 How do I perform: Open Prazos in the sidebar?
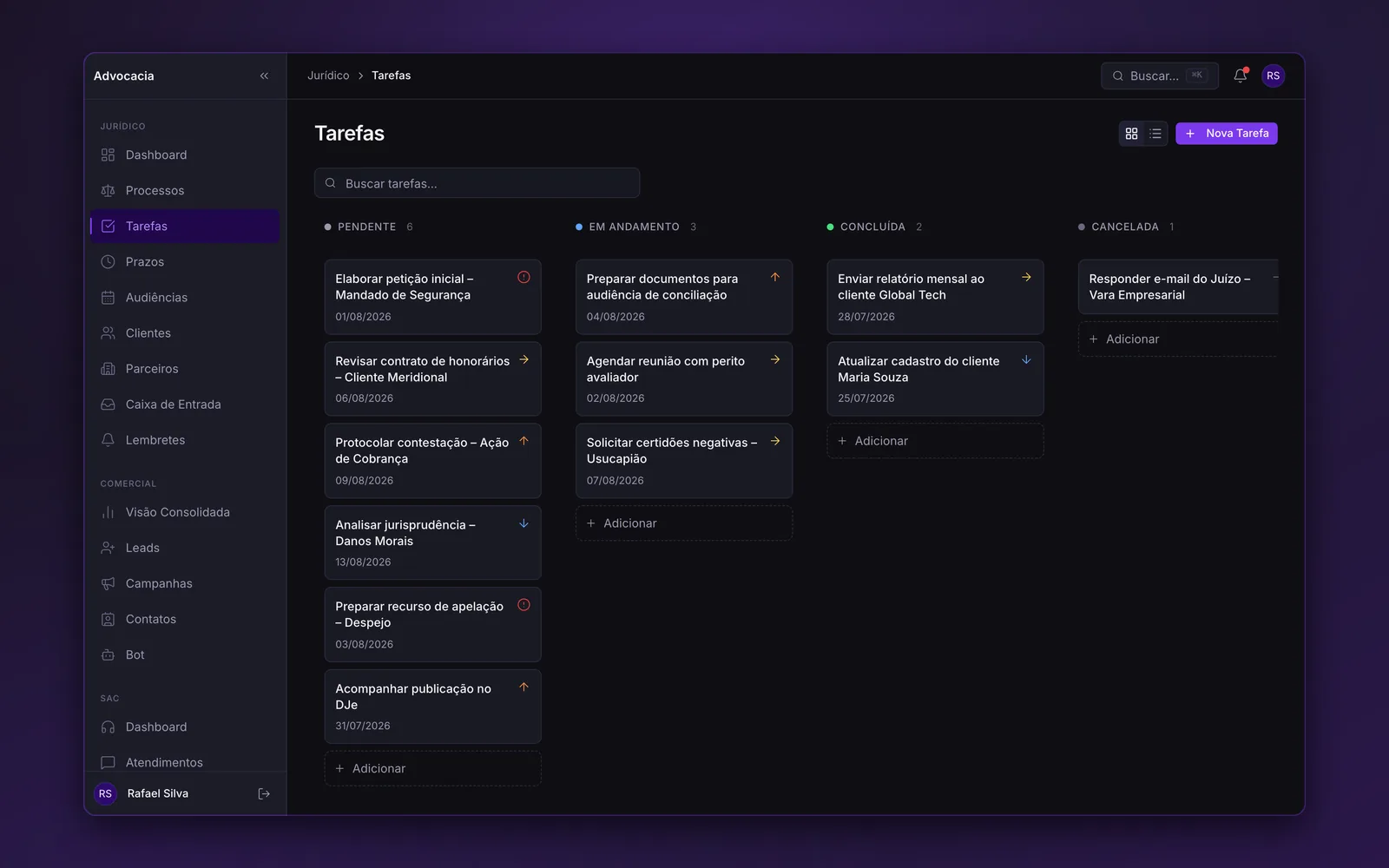(185, 261)
